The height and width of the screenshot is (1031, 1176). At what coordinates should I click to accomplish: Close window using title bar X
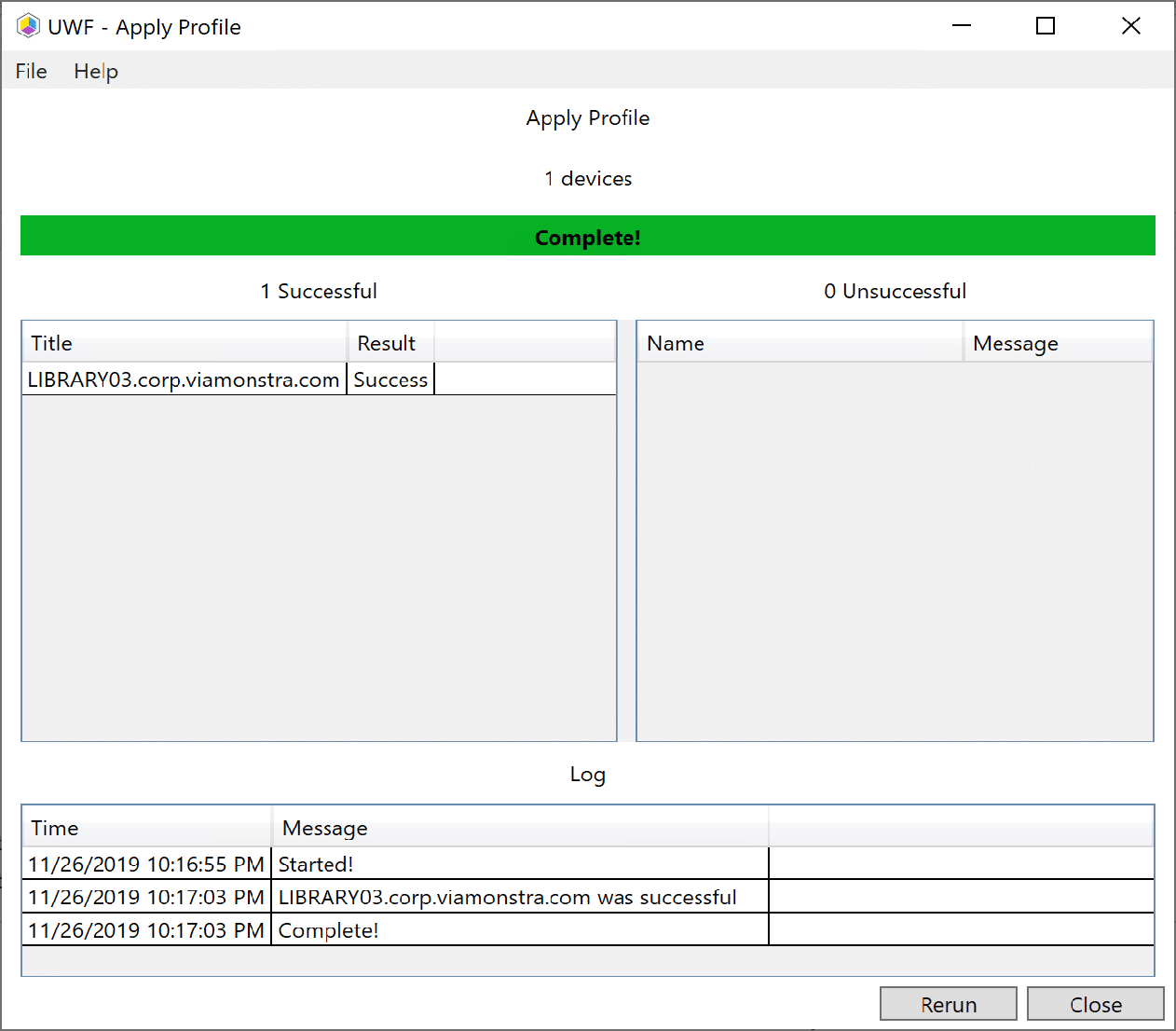click(x=1130, y=26)
